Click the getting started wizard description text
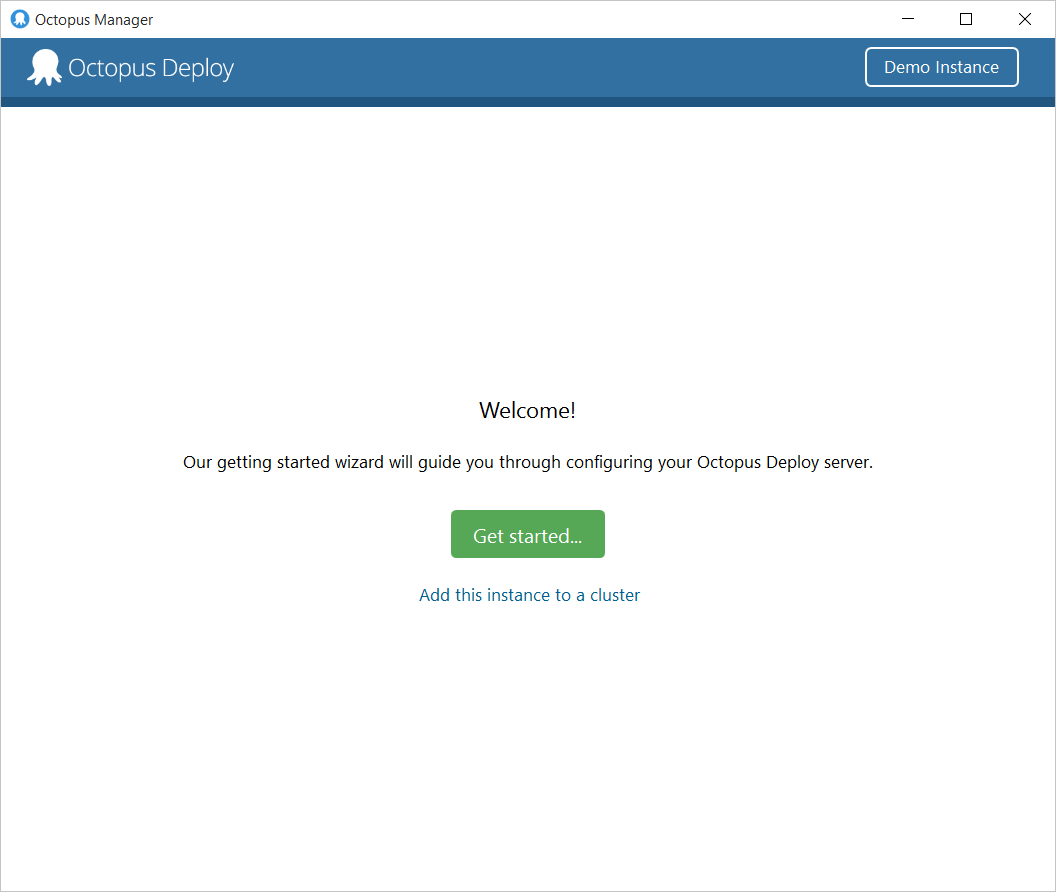Viewport: 1056px width, 892px height. coord(528,463)
